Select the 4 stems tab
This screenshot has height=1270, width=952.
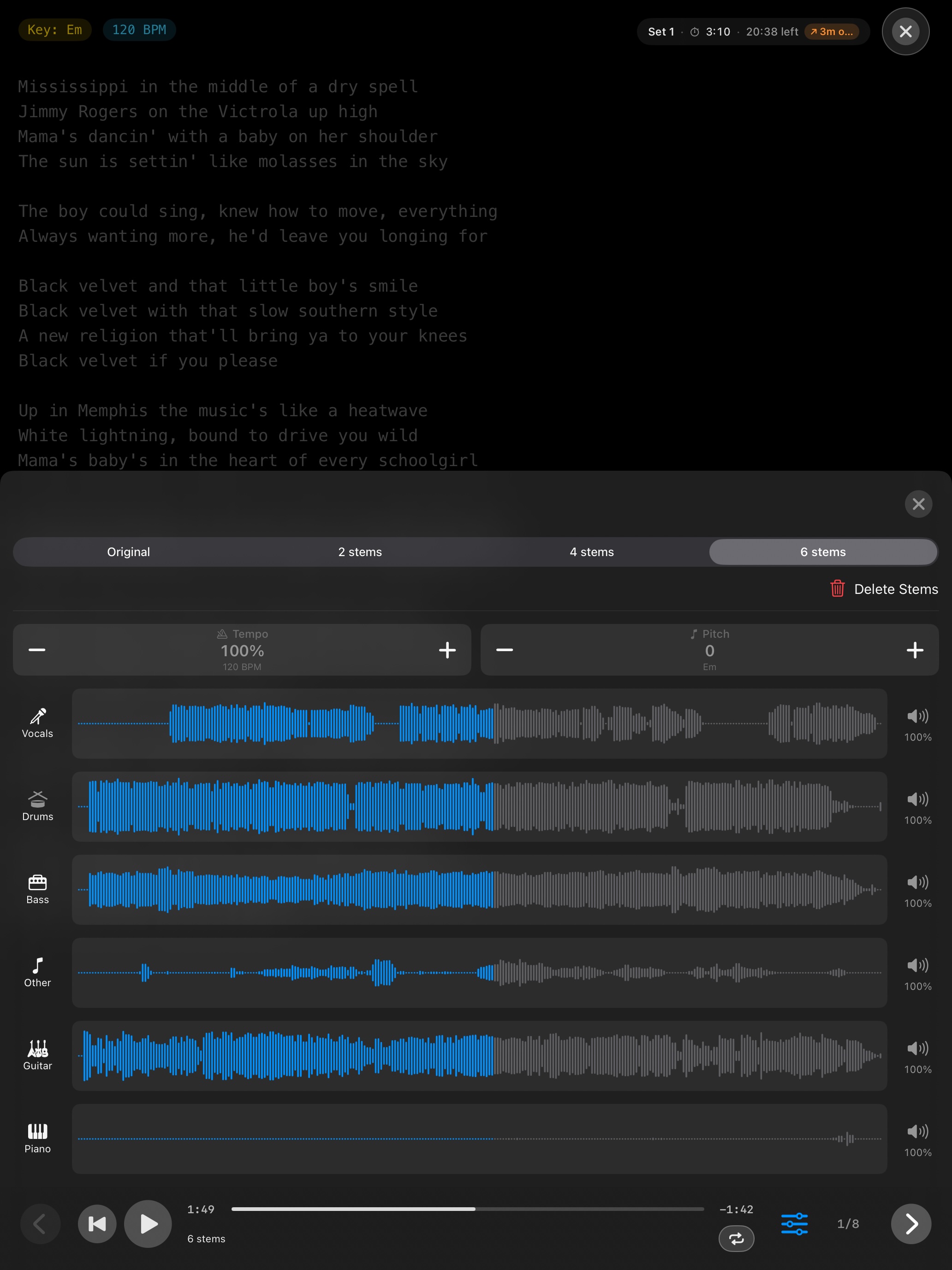point(592,552)
